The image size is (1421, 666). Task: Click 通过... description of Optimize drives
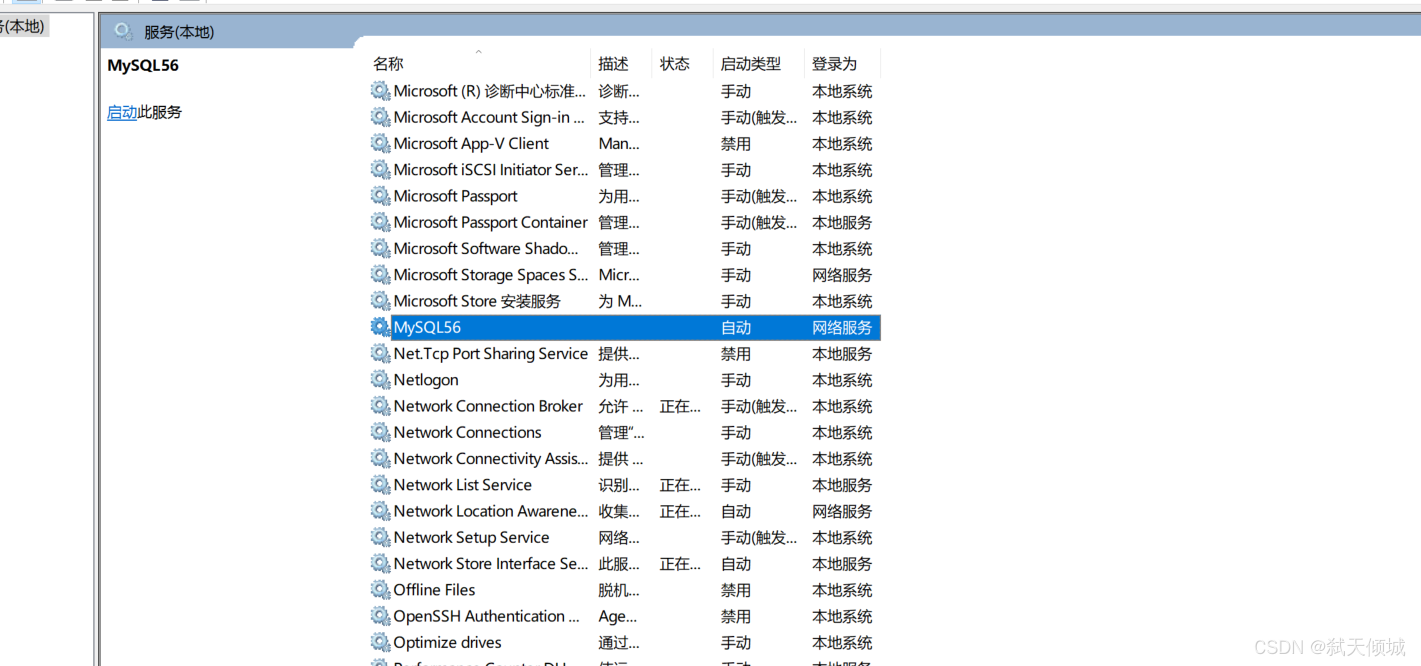pyautogui.click(x=619, y=643)
